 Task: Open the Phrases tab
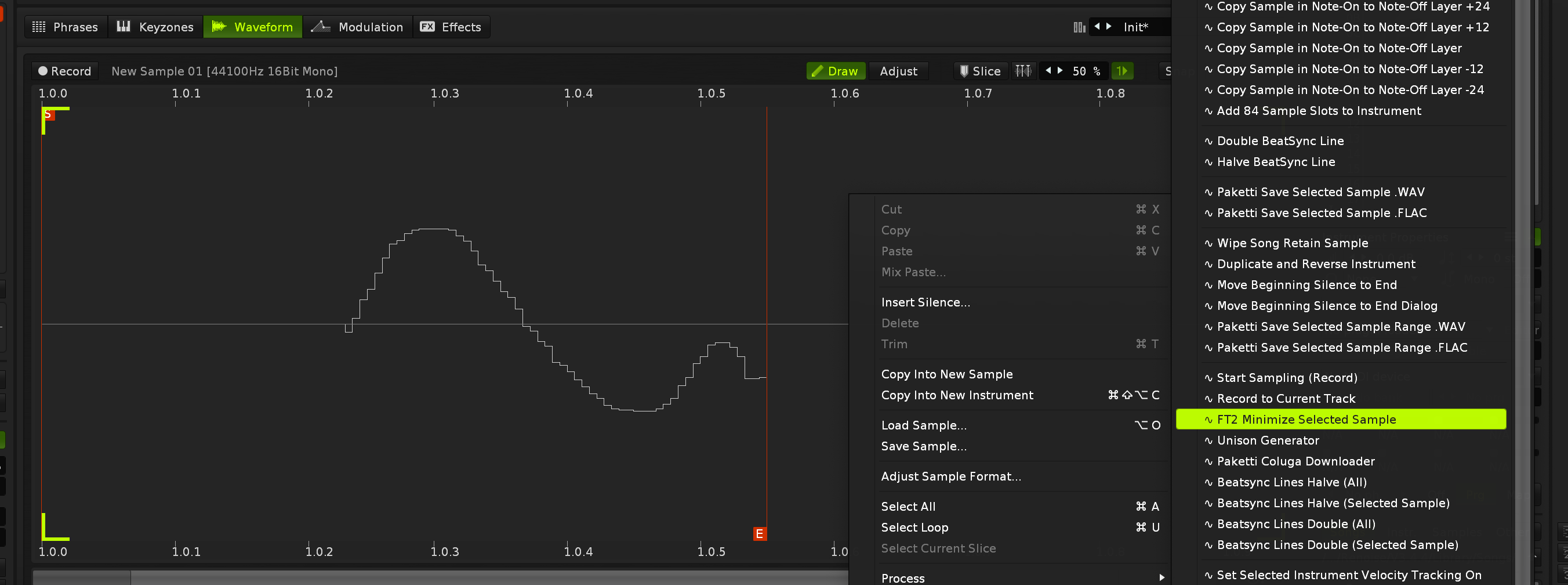[x=65, y=27]
